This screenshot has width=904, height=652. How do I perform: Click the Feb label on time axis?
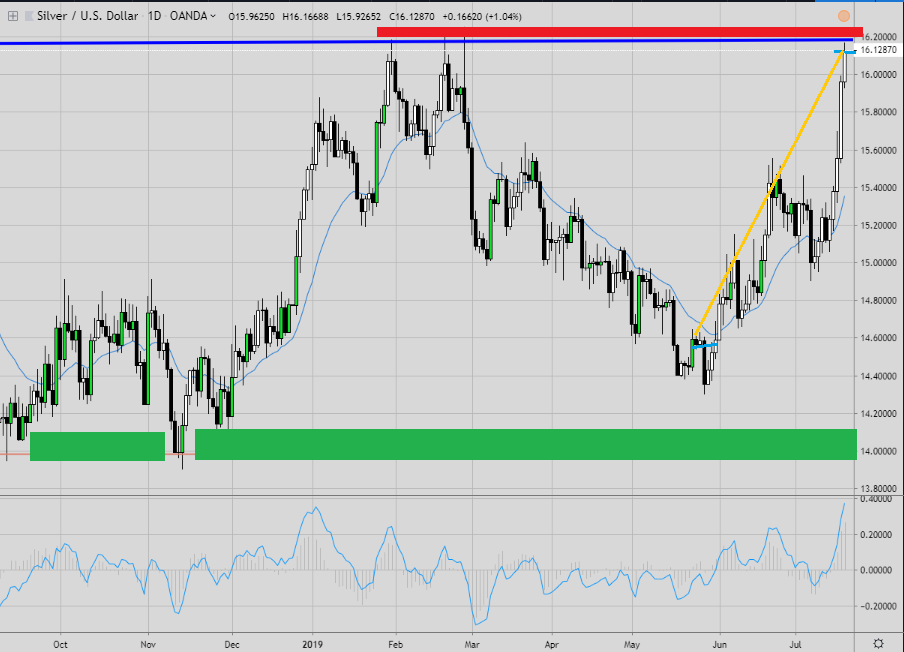click(396, 644)
